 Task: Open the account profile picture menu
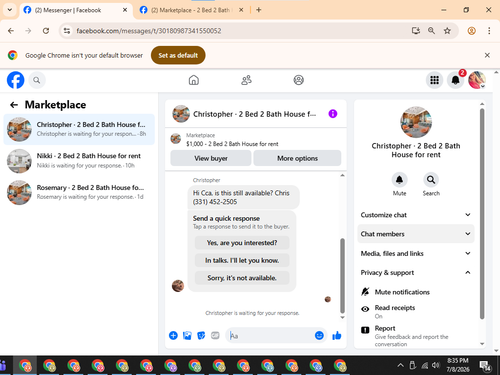pos(477,80)
